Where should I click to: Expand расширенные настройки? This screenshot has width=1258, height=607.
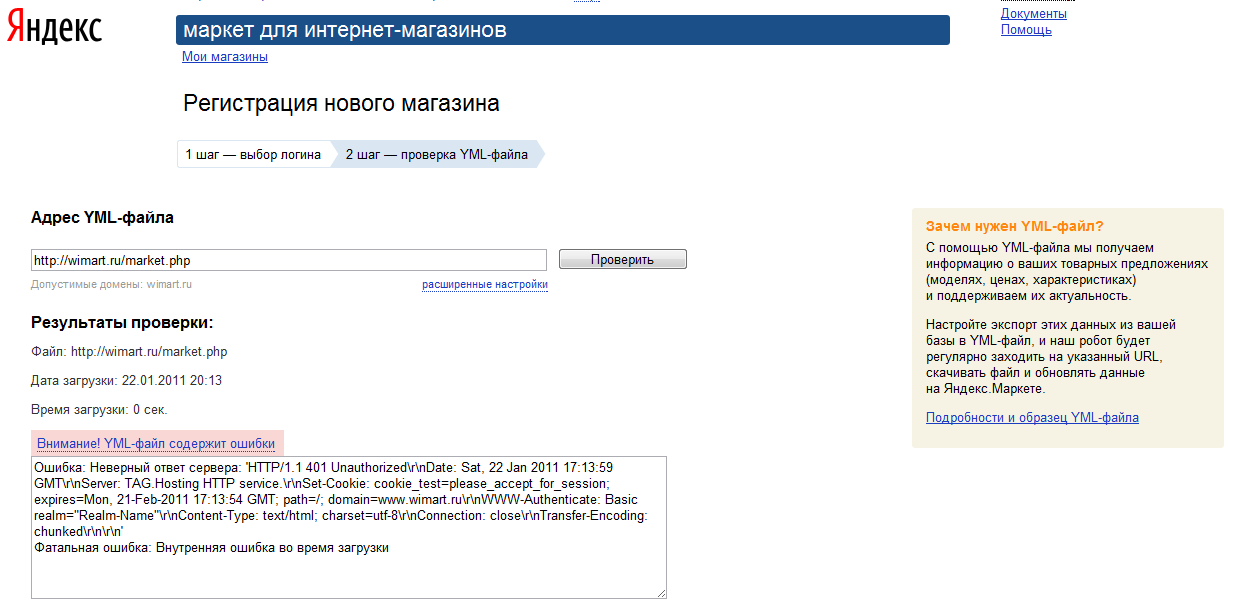tap(484, 285)
